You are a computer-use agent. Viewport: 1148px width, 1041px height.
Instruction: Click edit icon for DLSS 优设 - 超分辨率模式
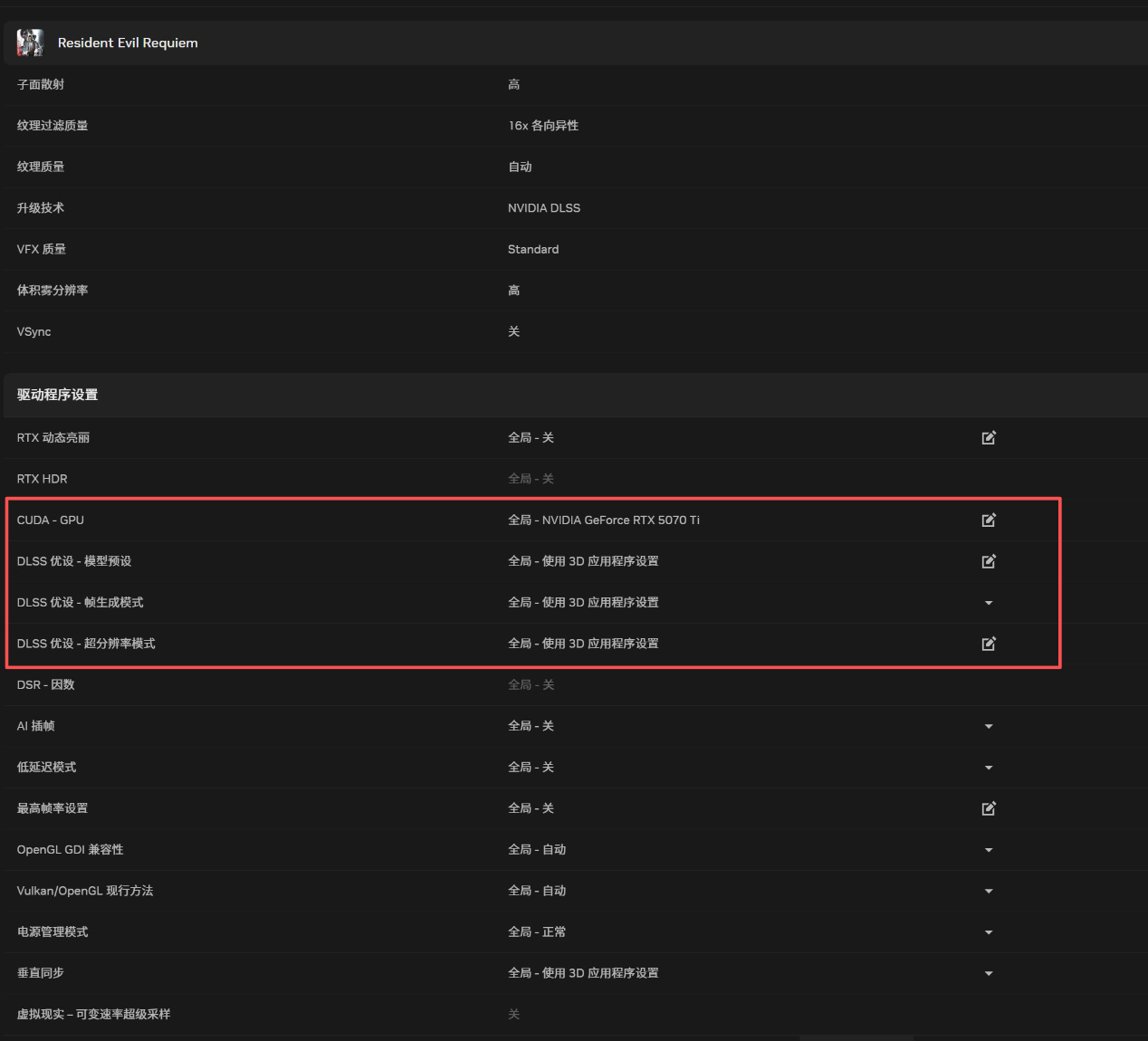pyautogui.click(x=989, y=644)
